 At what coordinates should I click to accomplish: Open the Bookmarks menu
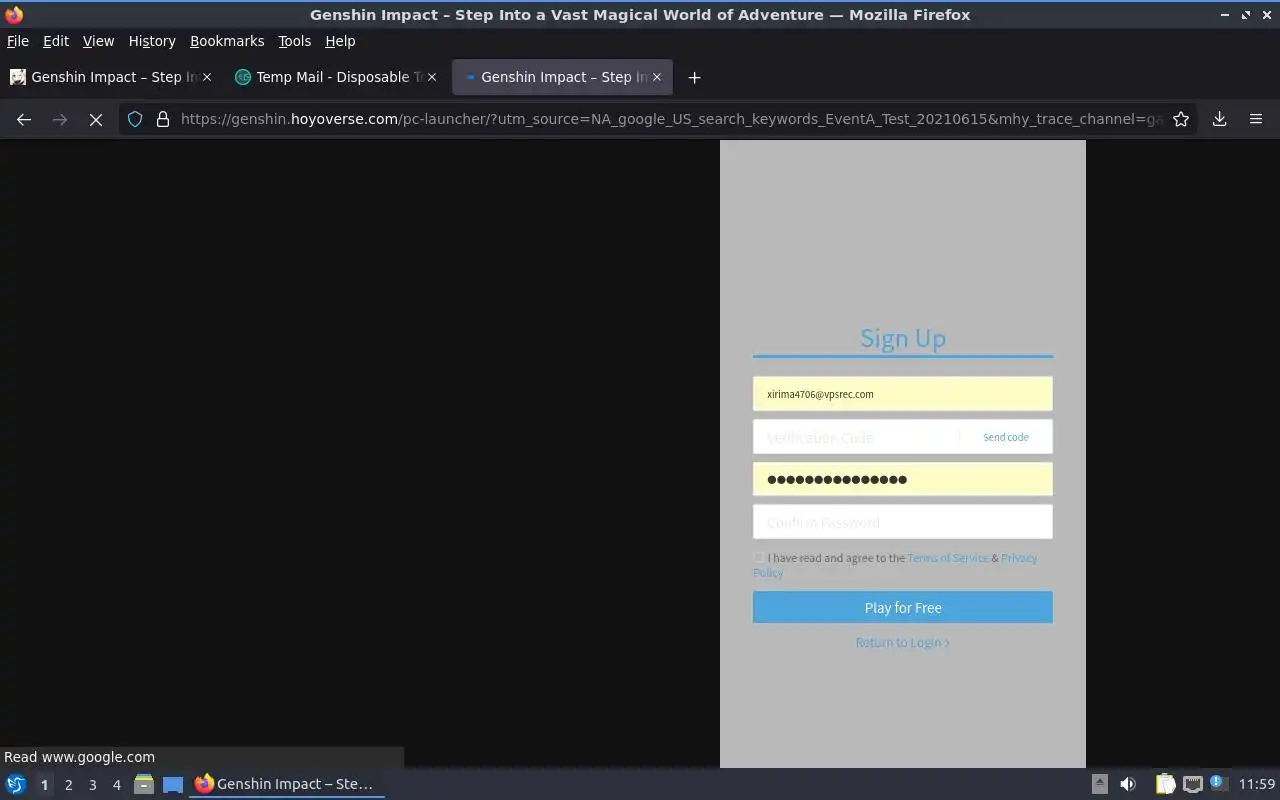tap(227, 41)
